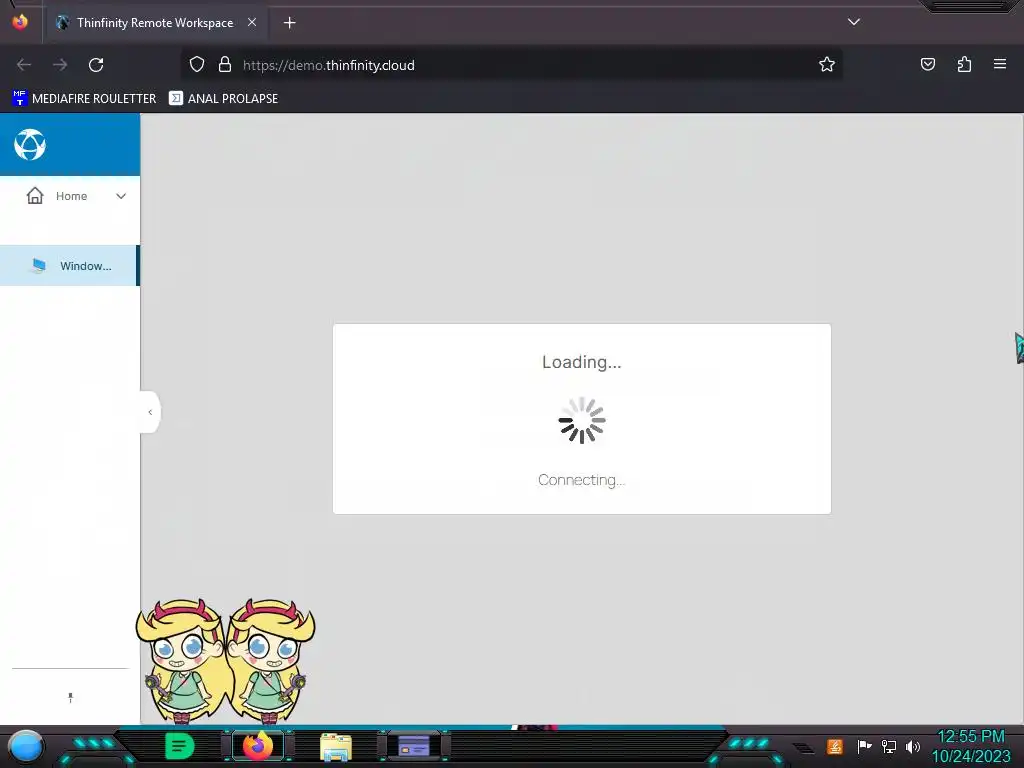1024x768 pixels.
Task: Click the Connecting... status text
Action: pos(581,481)
